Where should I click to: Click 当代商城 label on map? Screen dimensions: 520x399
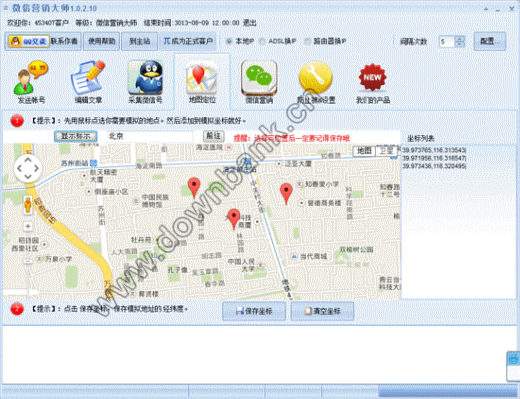click(x=313, y=256)
